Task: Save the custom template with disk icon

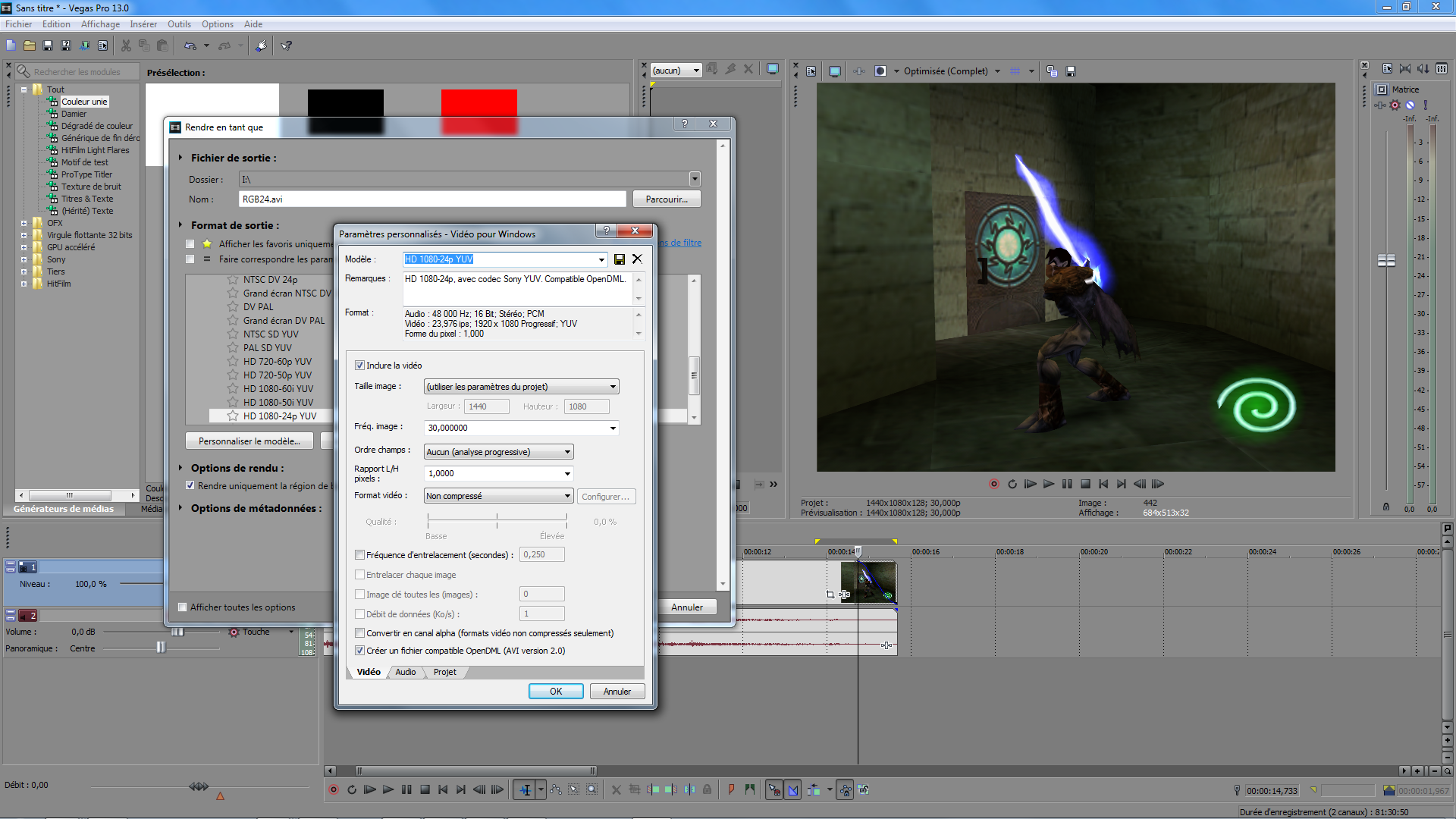Action: point(620,259)
